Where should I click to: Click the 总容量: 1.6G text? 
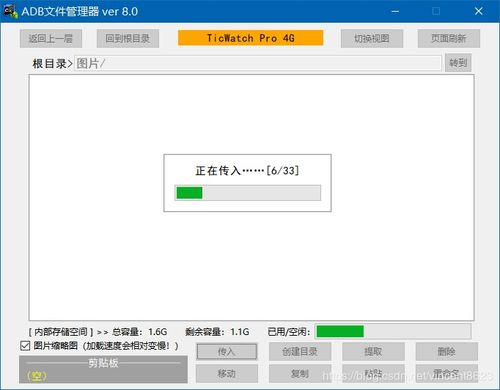pyautogui.click(x=139, y=332)
